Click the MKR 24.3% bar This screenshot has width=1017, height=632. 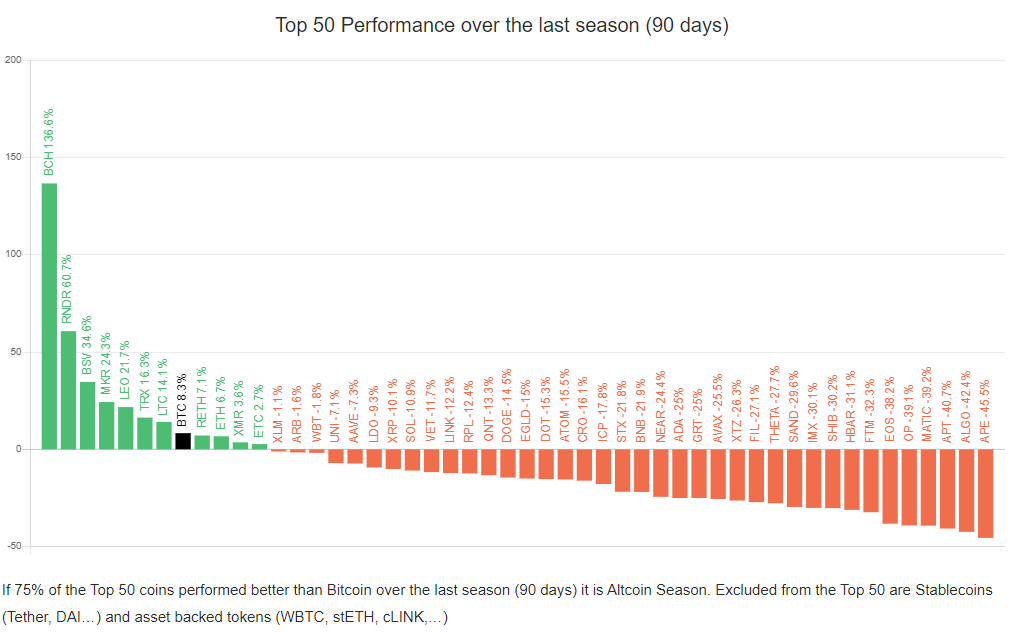[x=106, y=425]
